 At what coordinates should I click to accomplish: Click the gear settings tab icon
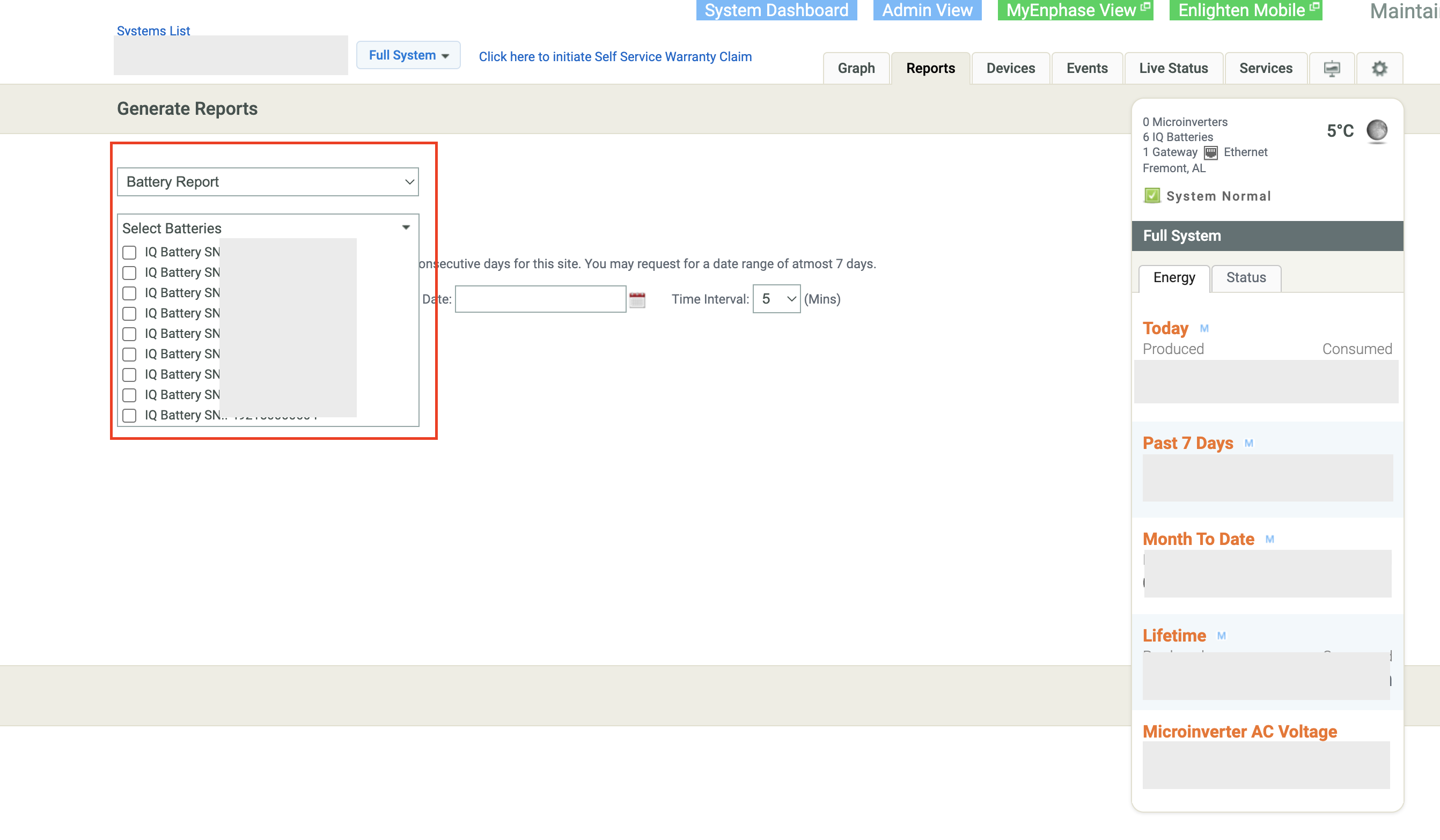pyautogui.click(x=1379, y=69)
